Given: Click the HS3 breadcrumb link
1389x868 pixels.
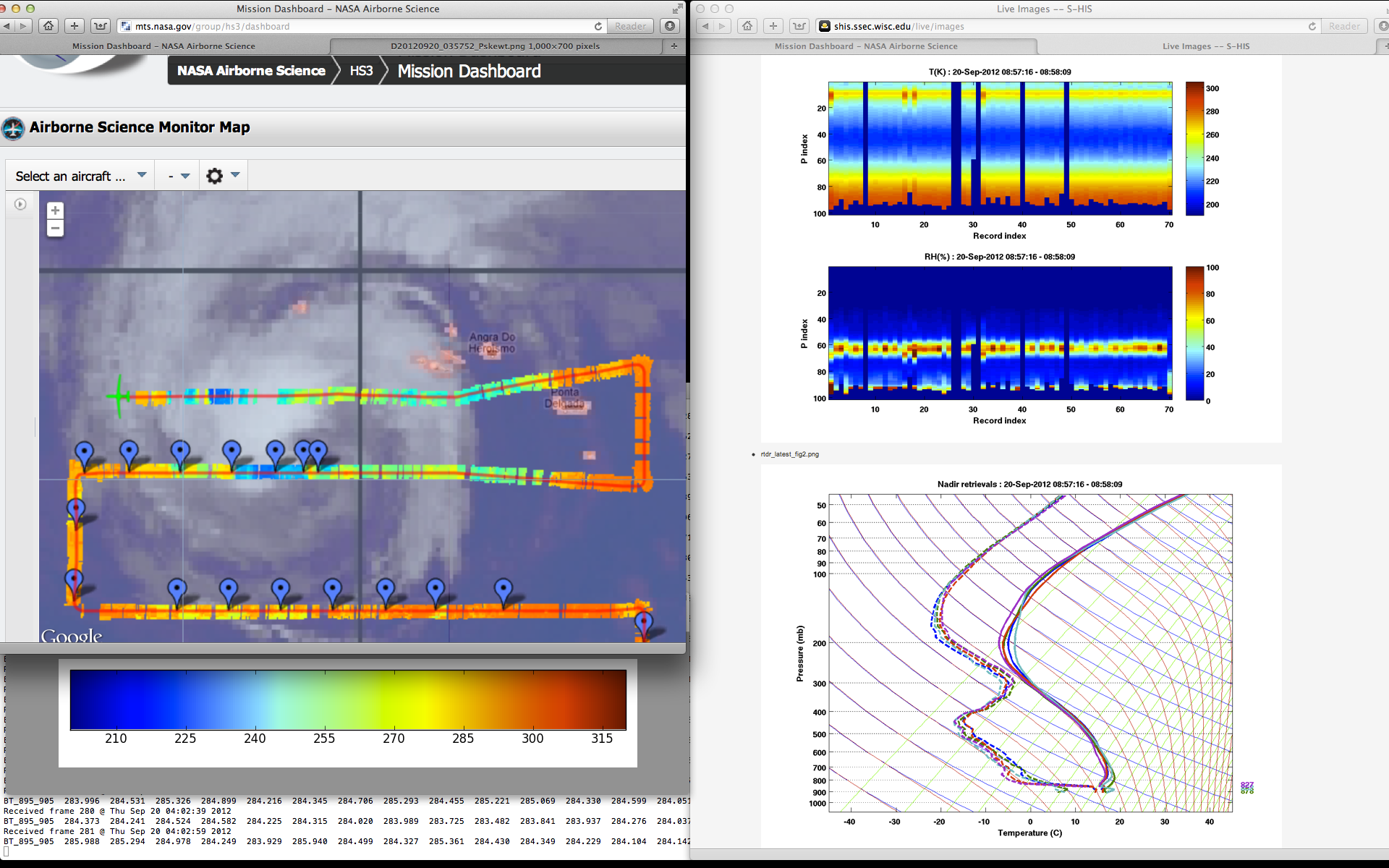Looking at the screenshot, I should 361,71.
